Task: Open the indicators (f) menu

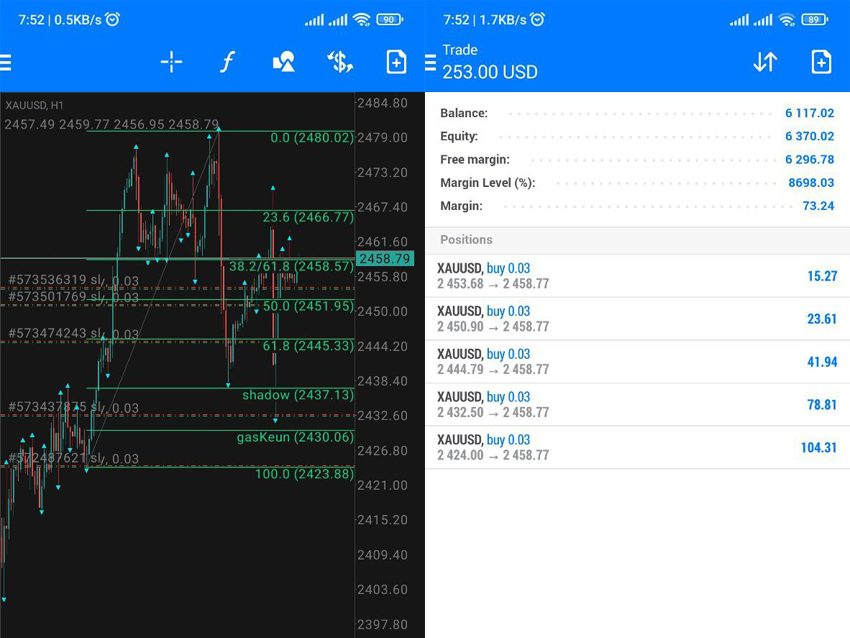Action: coord(227,62)
